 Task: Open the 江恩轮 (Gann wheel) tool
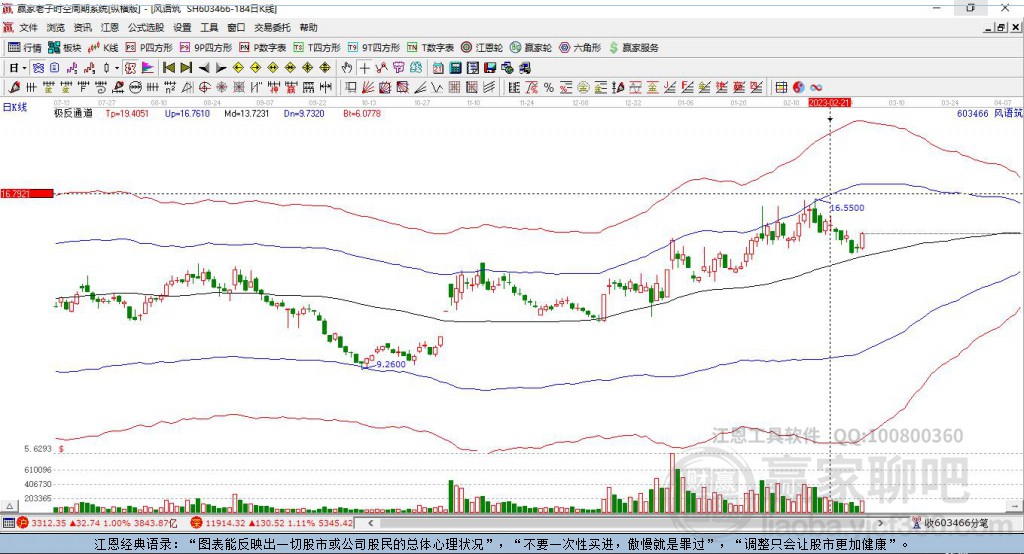(482, 48)
